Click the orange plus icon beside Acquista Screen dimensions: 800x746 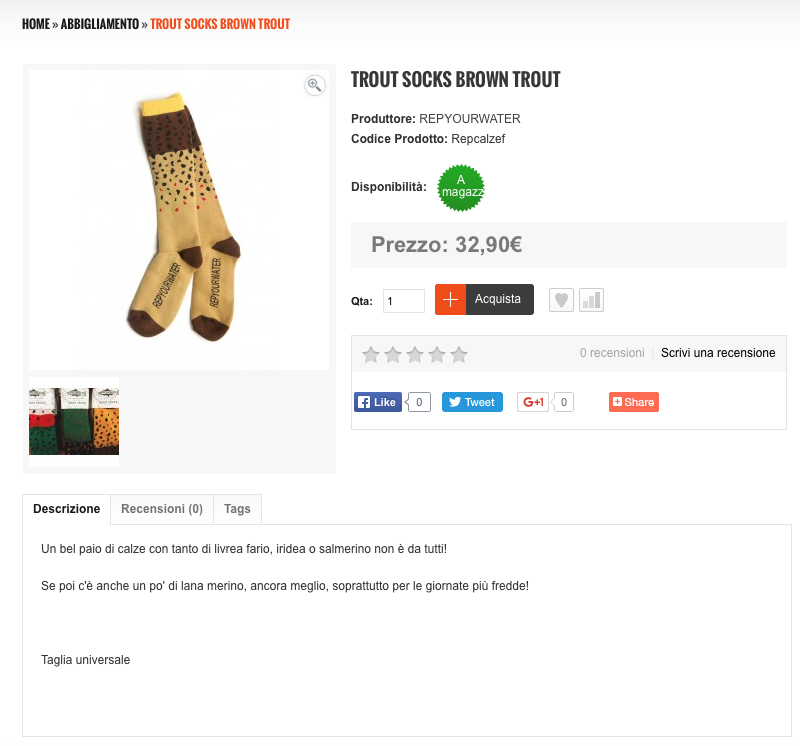point(451,300)
